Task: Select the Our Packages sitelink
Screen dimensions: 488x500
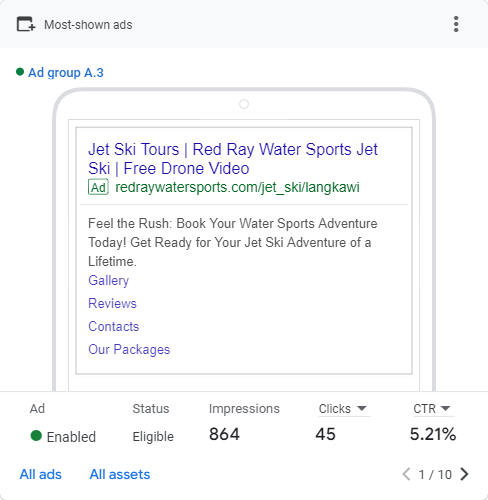Action: tap(129, 349)
